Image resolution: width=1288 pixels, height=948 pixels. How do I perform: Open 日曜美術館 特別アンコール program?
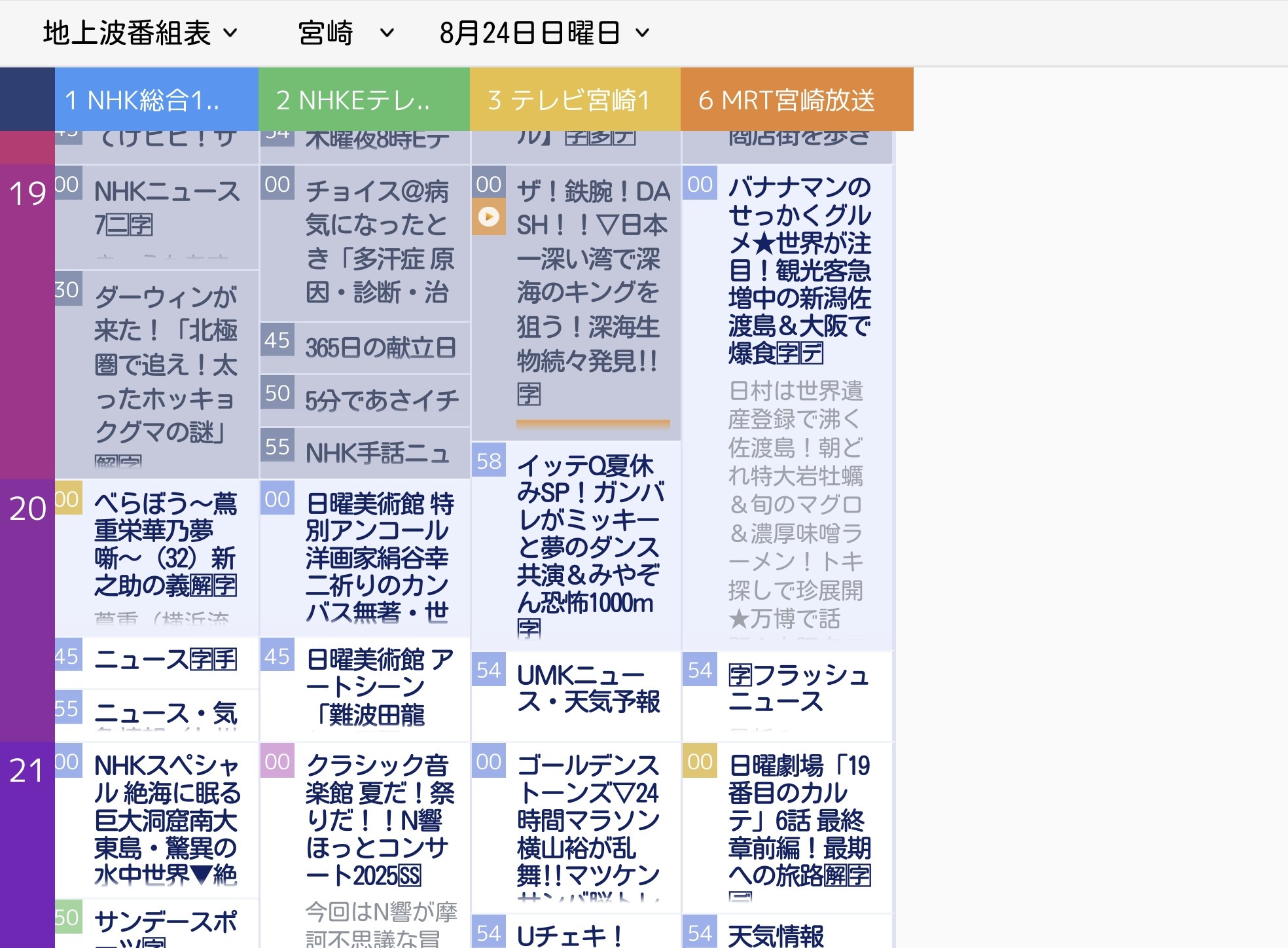(365, 558)
